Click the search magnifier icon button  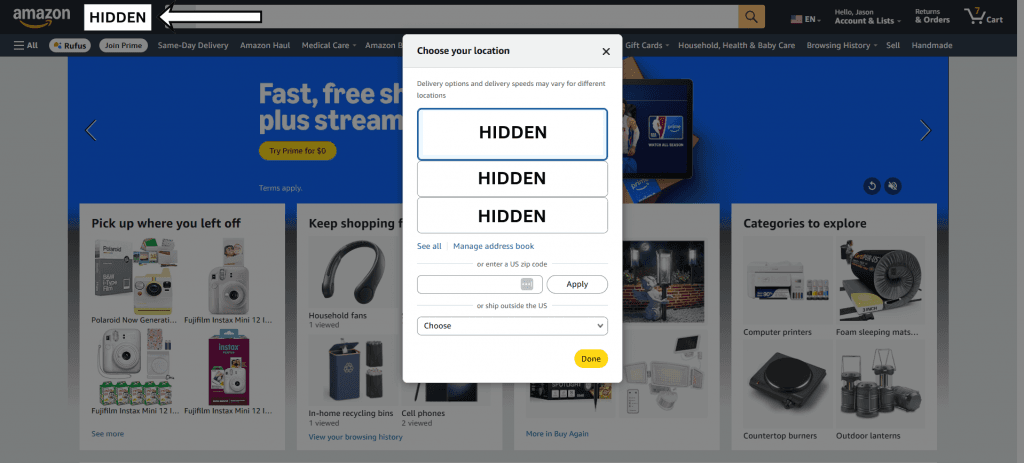click(x=751, y=17)
